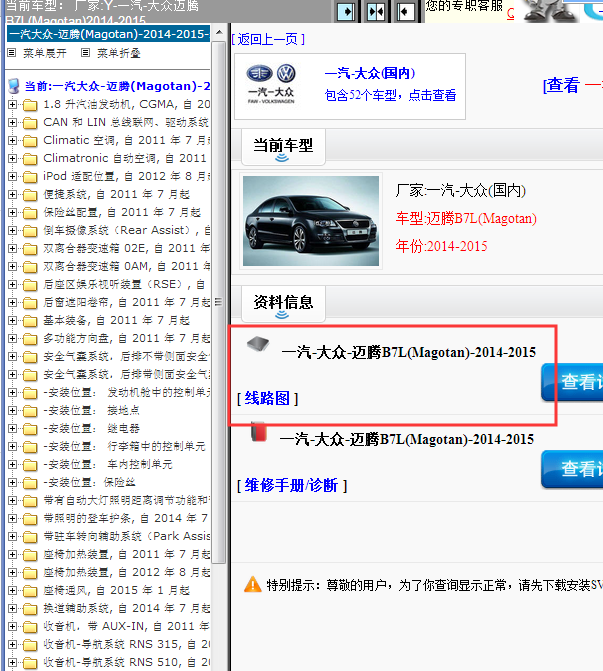Select the highlighted 一汽大众-迈腾(Magotan)-2014-2015 title bar
603x671 pixels.
pyautogui.click(x=108, y=34)
